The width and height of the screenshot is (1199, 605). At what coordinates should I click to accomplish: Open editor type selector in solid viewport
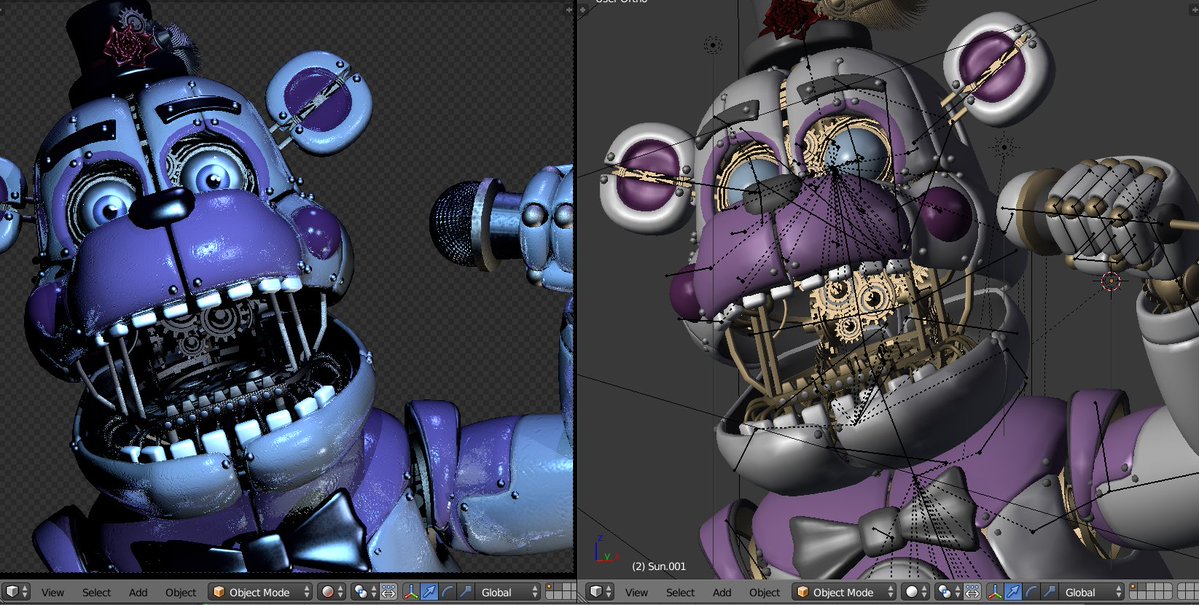coord(600,592)
